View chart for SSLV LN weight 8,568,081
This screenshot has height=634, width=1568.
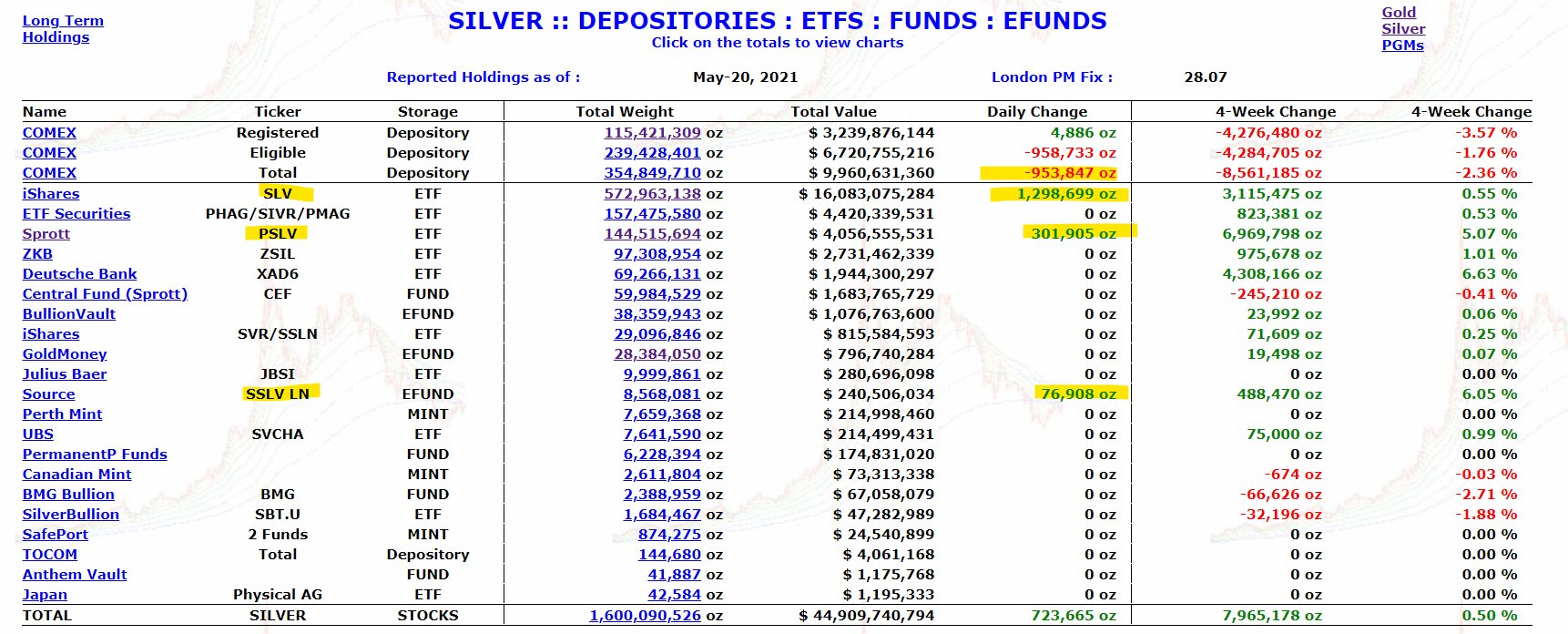(x=662, y=394)
